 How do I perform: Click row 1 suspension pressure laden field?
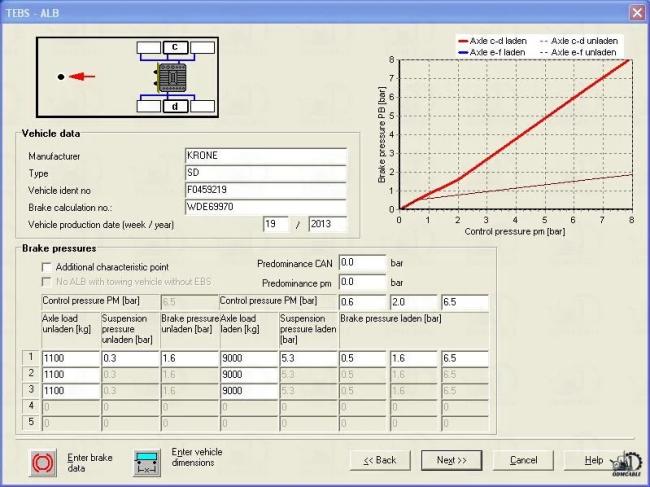[x=309, y=359]
